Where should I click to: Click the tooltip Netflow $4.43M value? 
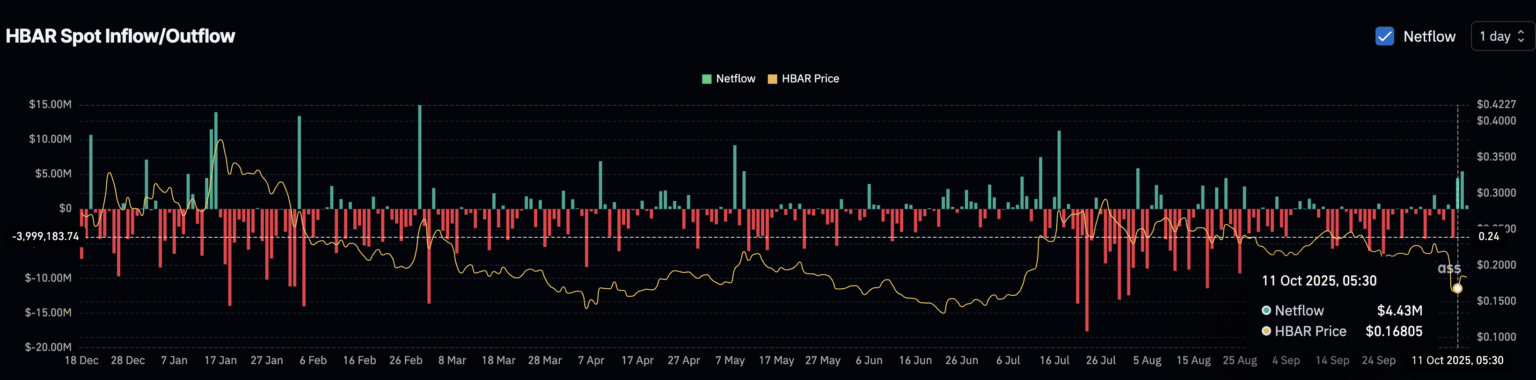(x=1400, y=311)
